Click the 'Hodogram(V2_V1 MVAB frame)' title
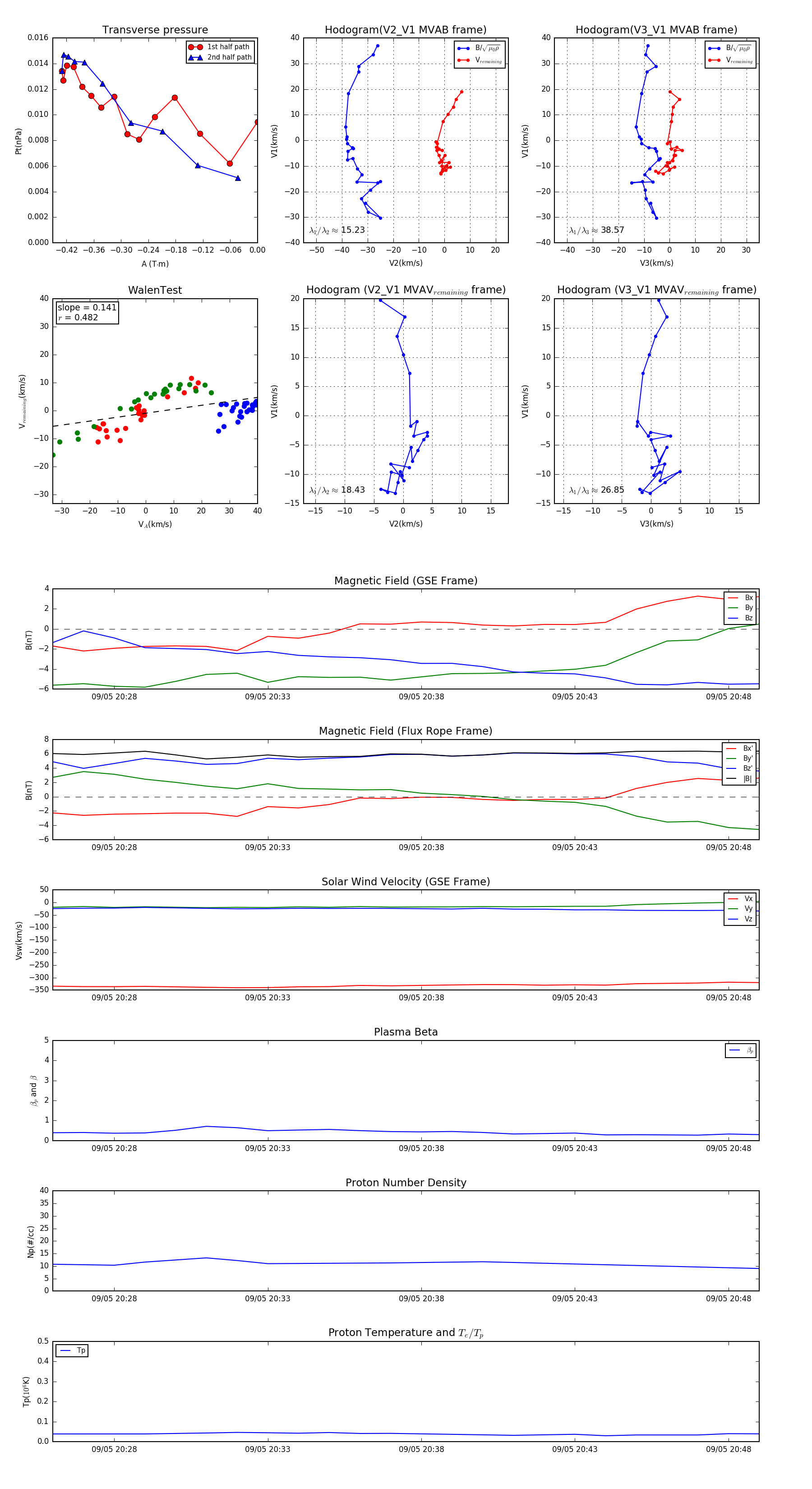The width and height of the screenshot is (812, 1489). (406, 30)
